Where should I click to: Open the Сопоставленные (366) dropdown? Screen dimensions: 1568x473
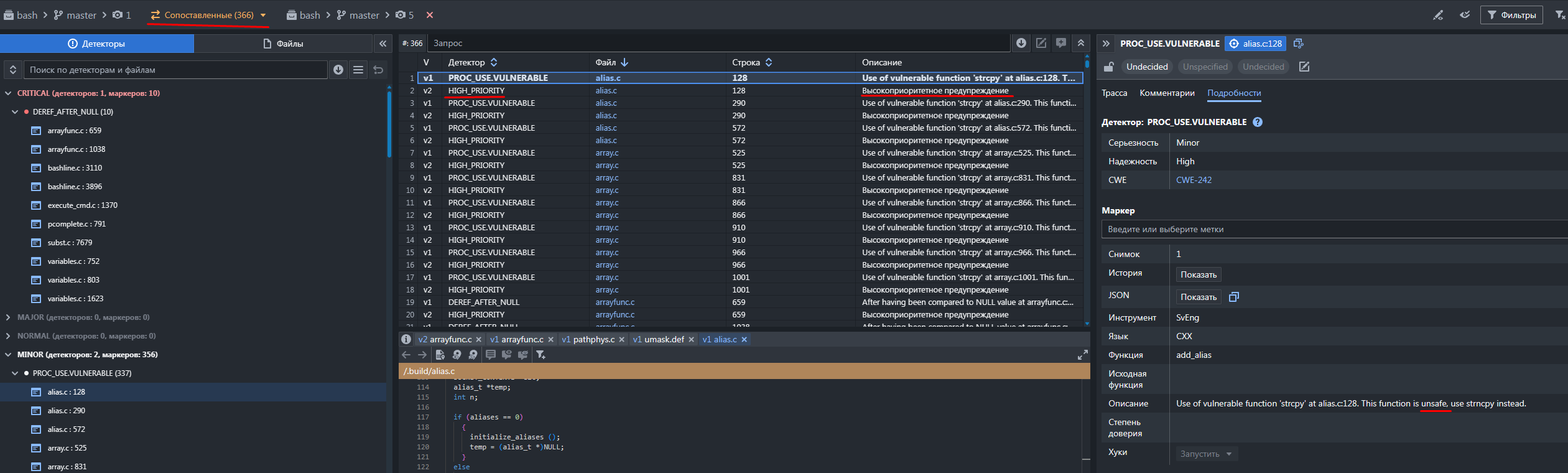point(263,15)
